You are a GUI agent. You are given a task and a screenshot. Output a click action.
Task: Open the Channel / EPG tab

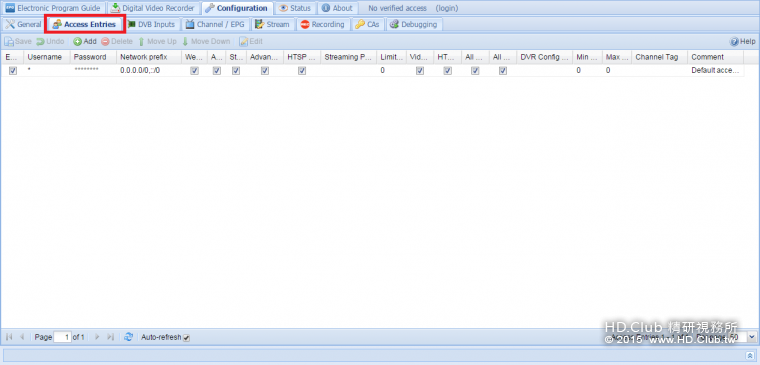pos(215,24)
